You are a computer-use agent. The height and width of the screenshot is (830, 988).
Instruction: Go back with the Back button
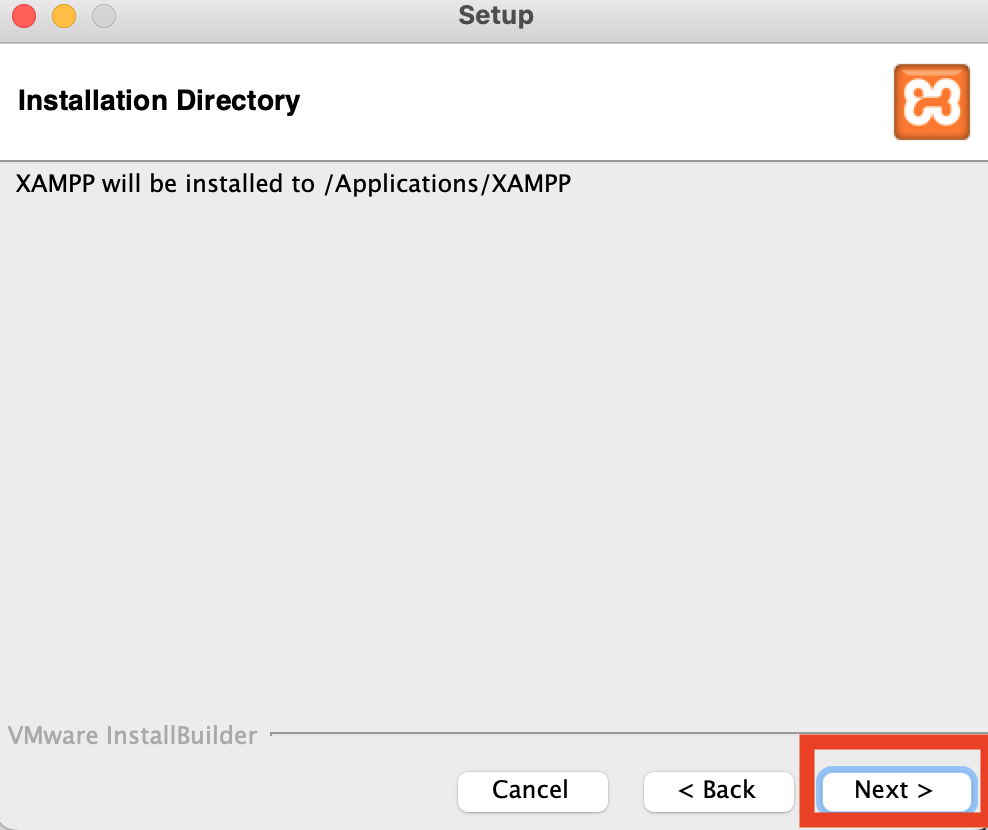point(718,791)
